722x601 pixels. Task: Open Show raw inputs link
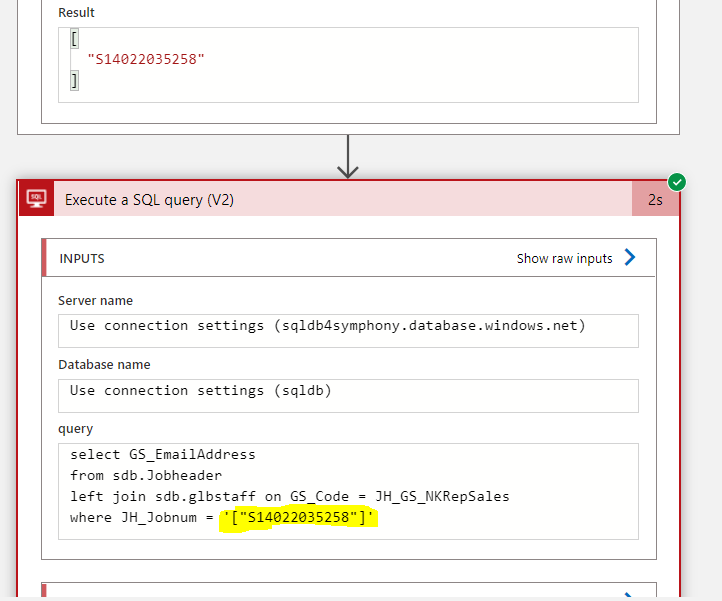tap(564, 258)
